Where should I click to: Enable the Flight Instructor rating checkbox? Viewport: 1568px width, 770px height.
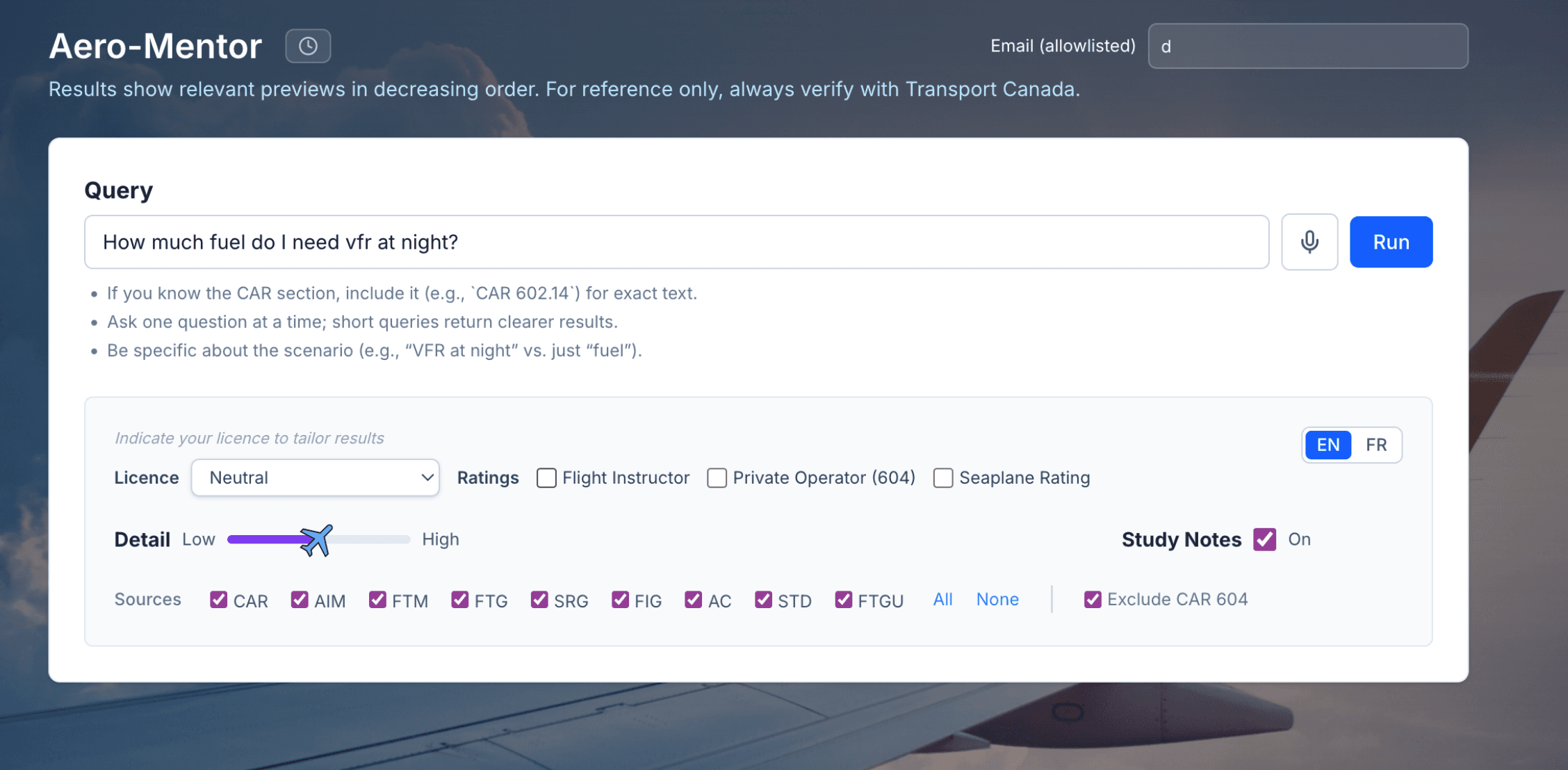tap(546, 478)
